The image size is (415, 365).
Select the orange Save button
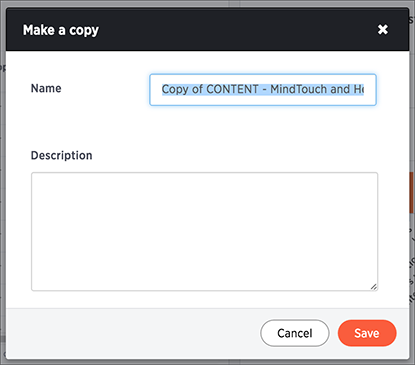[x=367, y=333]
